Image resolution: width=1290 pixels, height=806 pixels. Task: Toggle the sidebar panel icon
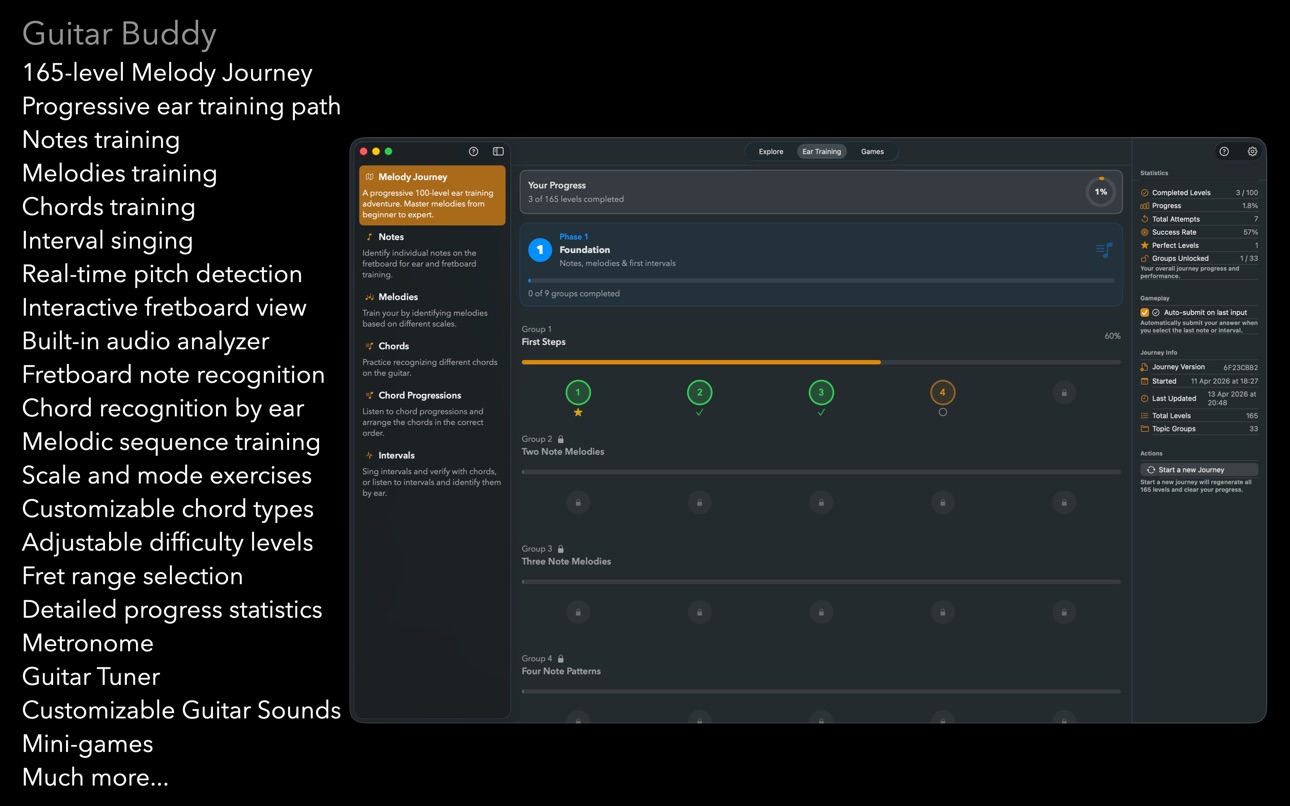pos(498,152)
